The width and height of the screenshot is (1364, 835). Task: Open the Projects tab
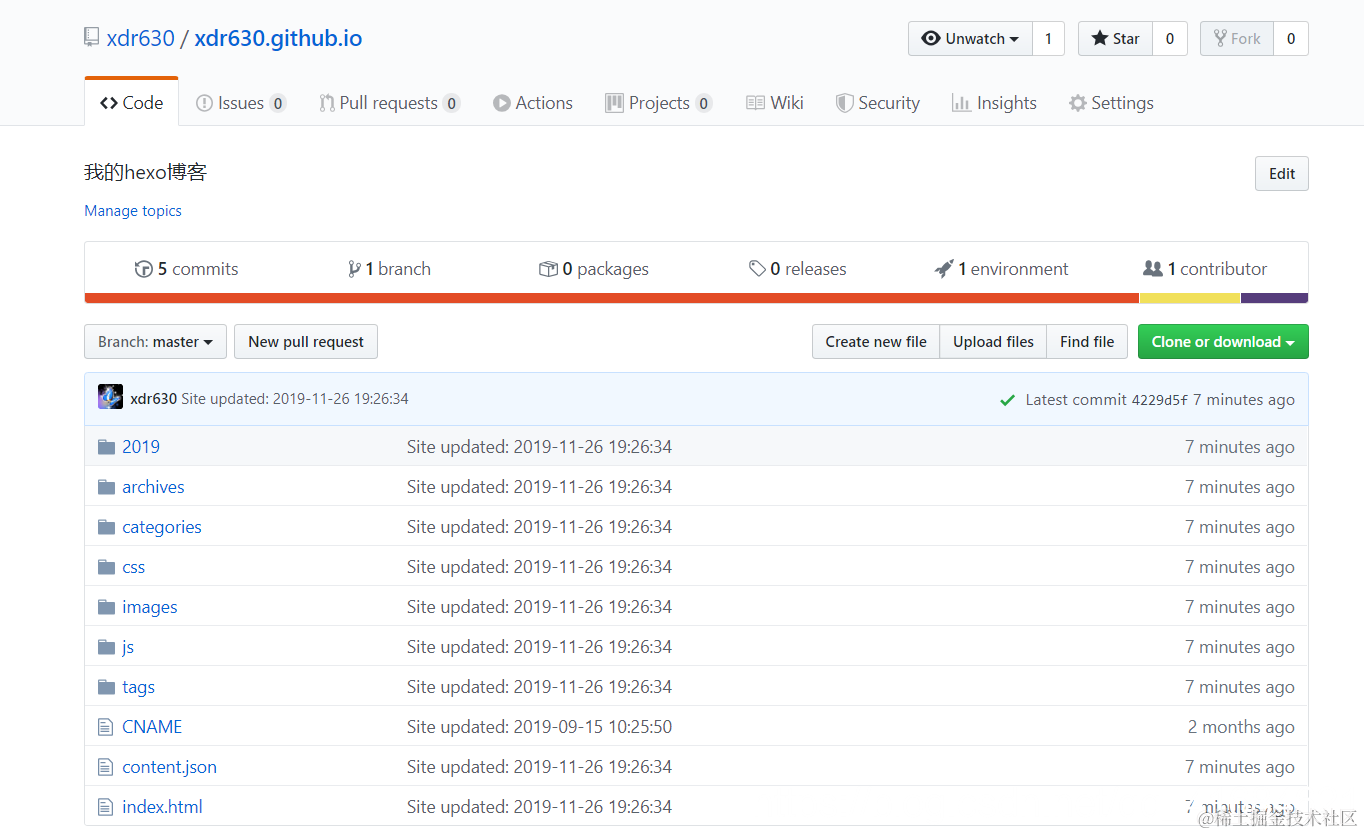point(658,103)
